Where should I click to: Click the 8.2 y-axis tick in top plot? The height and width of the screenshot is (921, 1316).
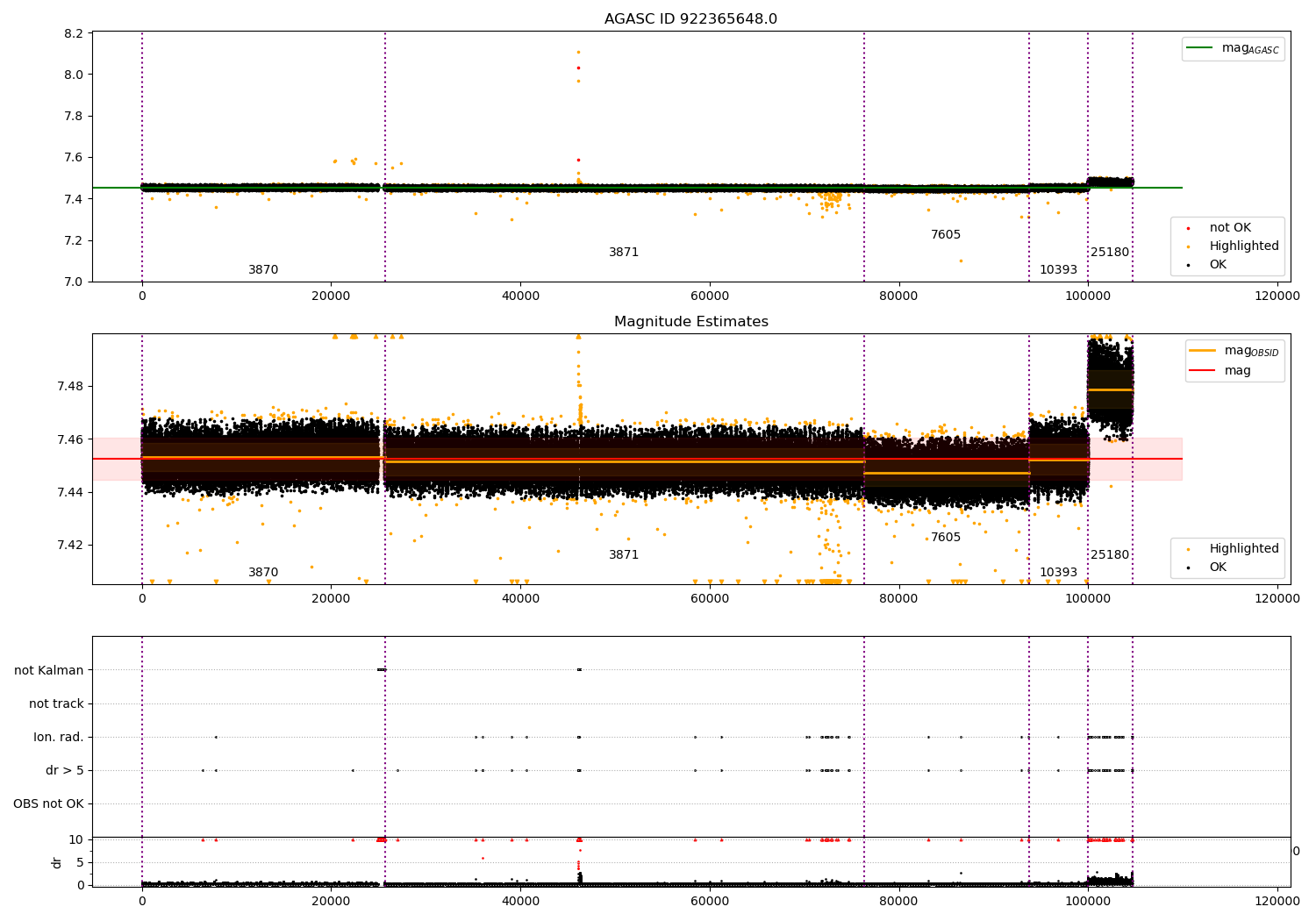(x=75, y=33)
